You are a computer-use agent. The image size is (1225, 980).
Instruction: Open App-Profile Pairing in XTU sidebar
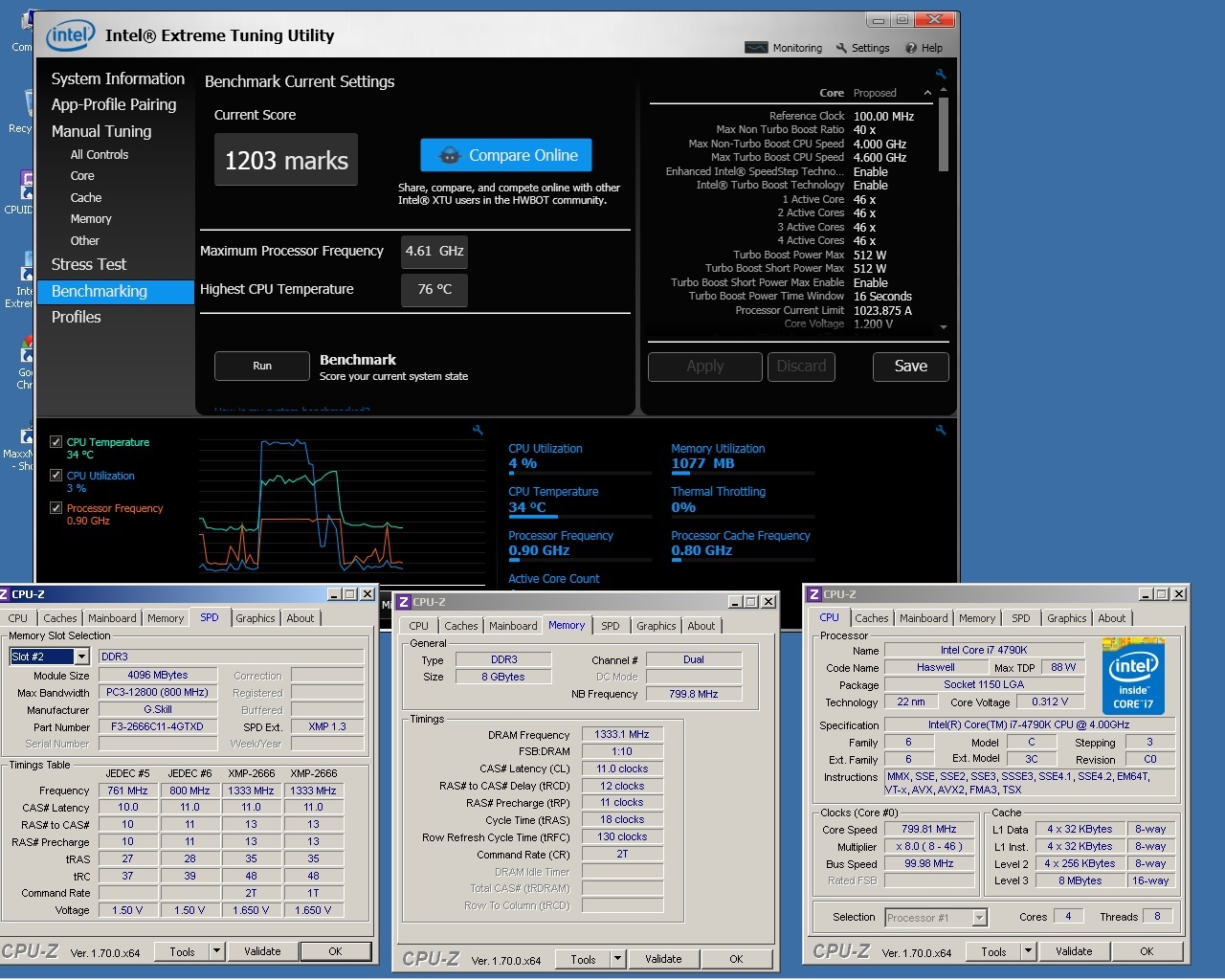click(114, 104)
